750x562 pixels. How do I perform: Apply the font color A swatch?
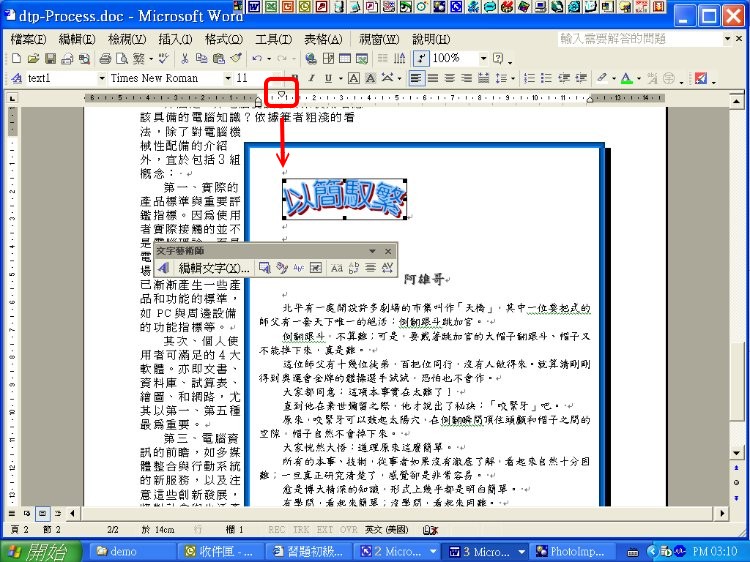(x=627, y=78)
